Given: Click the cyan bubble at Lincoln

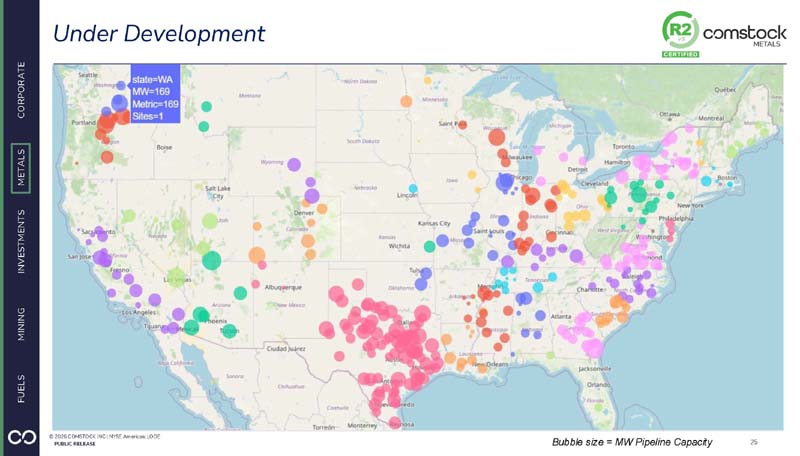Looking at the screenshot, I should coord(413,189).
